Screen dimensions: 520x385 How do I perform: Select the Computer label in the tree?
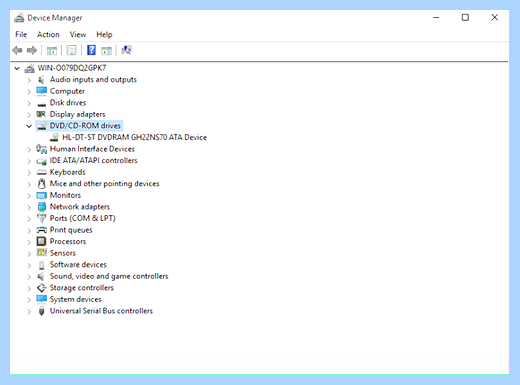(67, 91)
